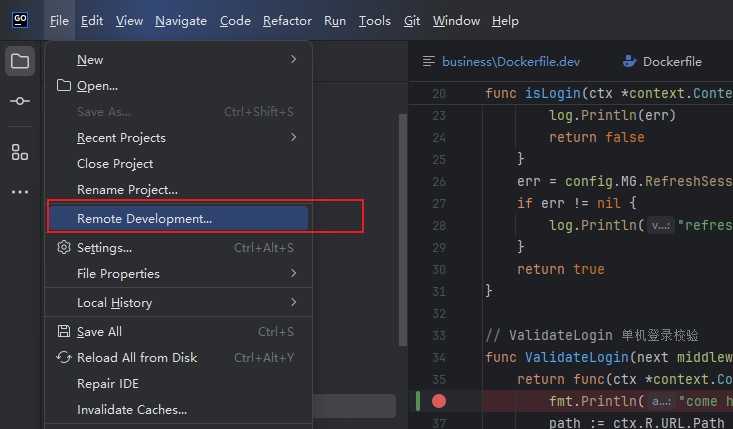Click 'return true' on line 30
Screen dimensions: 733x429
pos(561,269)
